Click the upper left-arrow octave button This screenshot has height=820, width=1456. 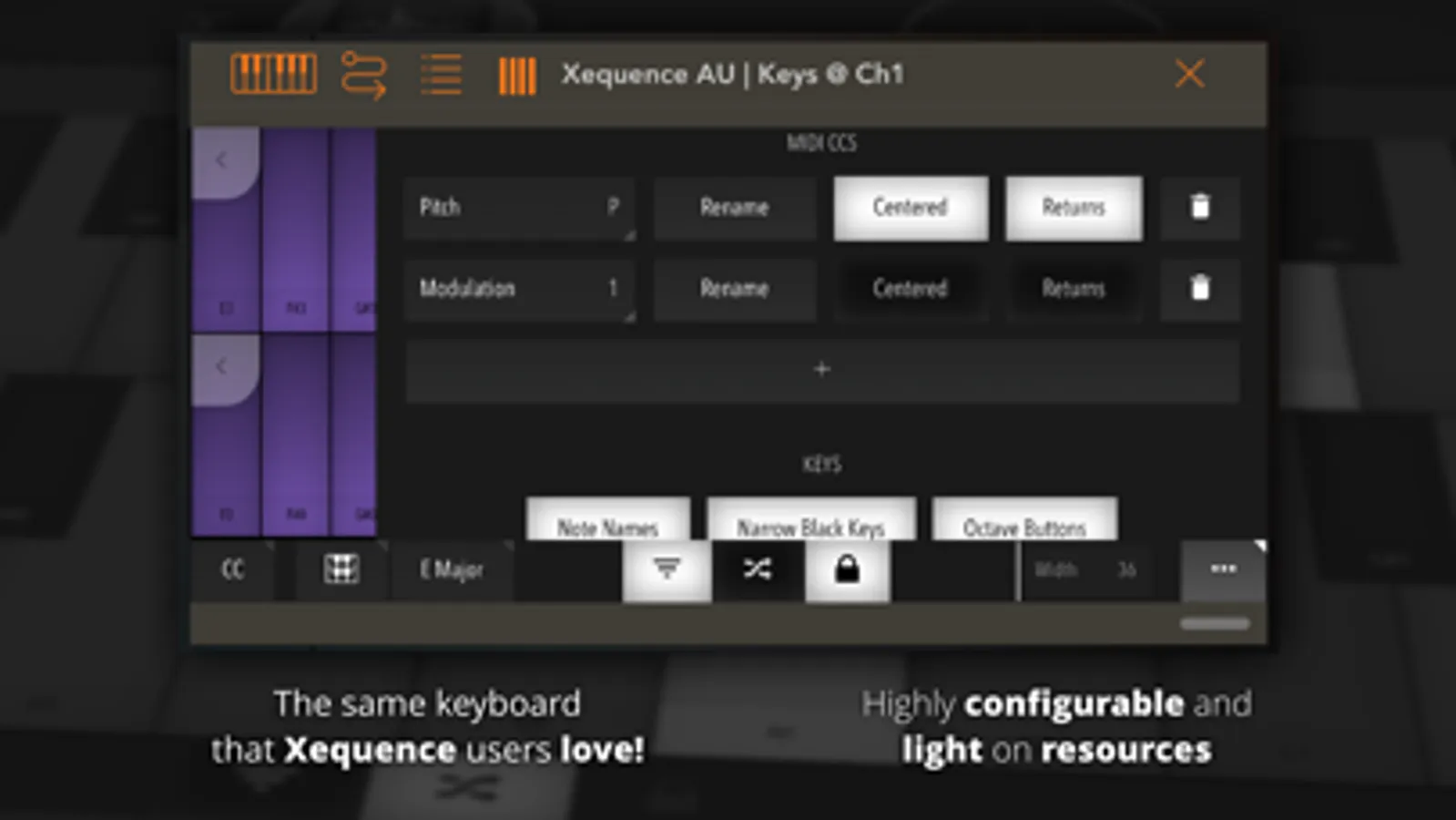tap(225, 162)
